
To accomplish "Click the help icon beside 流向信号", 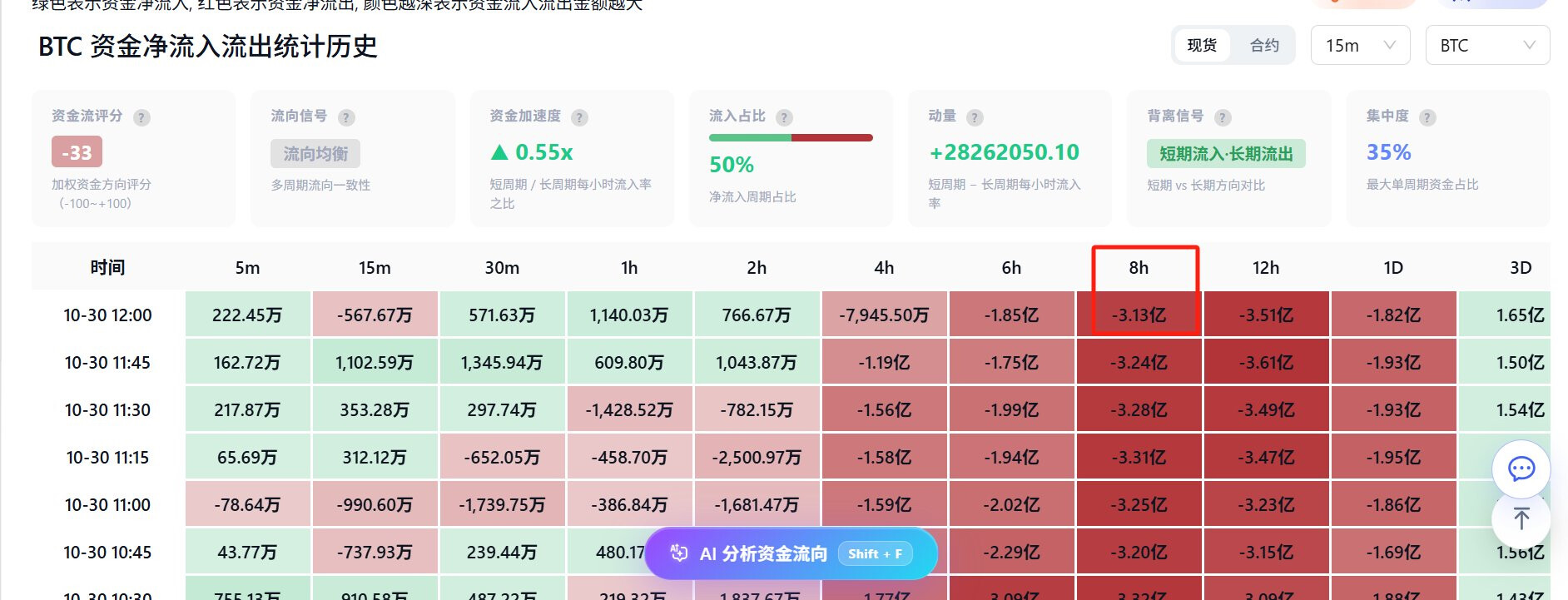I will click(347, 117).
